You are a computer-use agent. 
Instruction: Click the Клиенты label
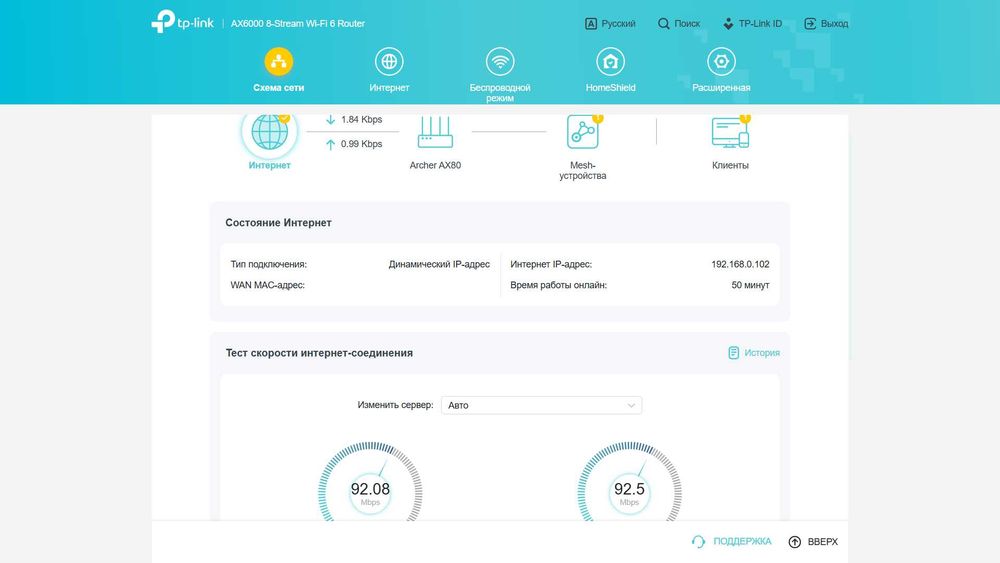pos(730,165)
